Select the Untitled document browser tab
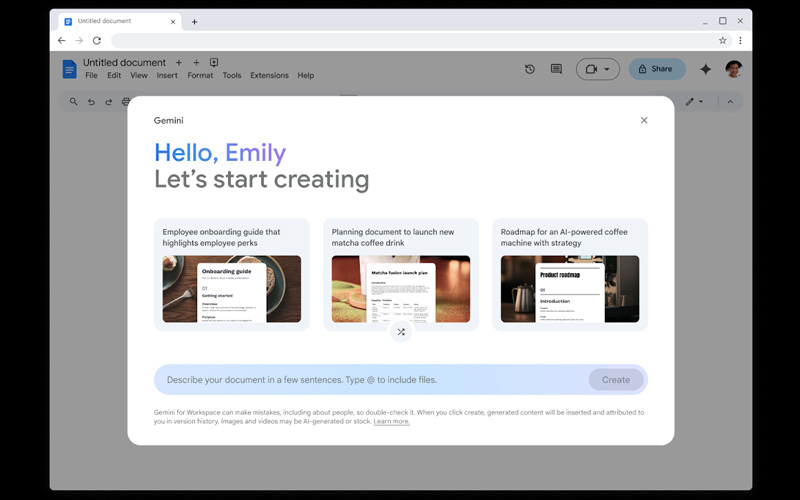Image resolution: width=800 pixels, height=500 pixels. (x=120, y=21)
